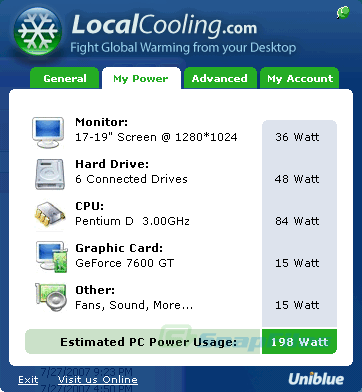Image resolution: width=362 pixels, height=392 pixels.
Task: Click the 36 Watt value
Action: click(x=297, y=137)
